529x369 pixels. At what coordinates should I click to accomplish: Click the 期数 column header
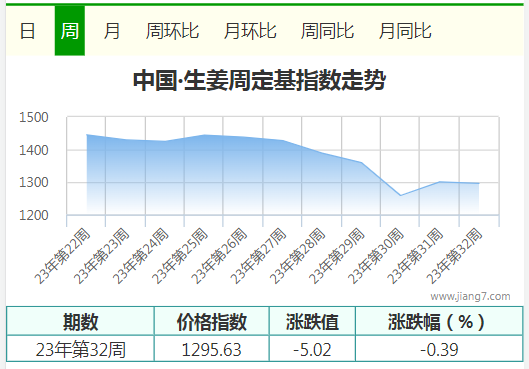80,321
